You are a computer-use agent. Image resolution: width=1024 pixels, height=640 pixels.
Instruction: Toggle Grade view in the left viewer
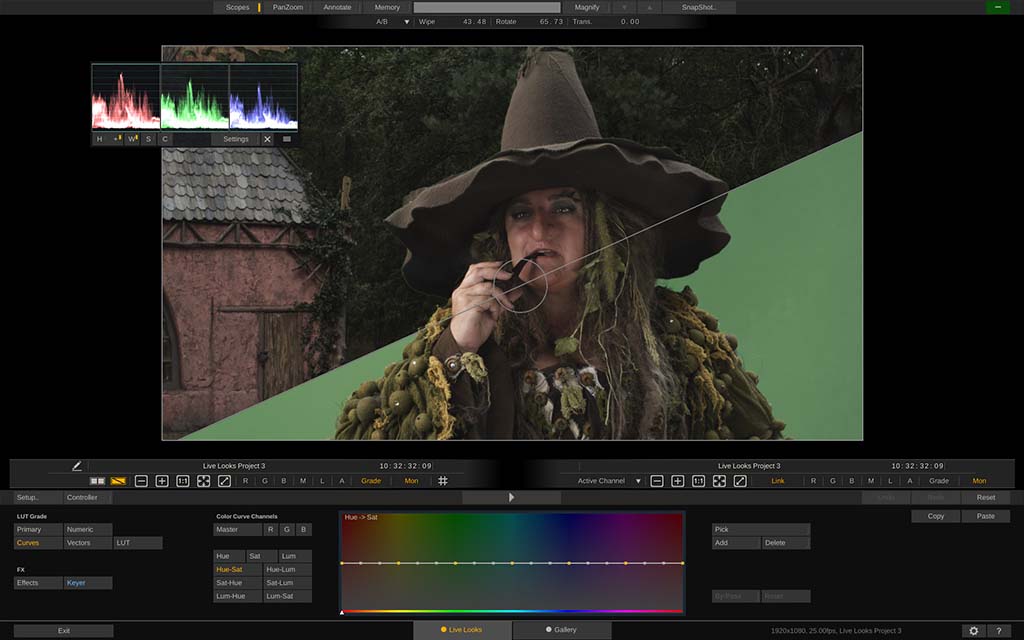click(371, 481)
